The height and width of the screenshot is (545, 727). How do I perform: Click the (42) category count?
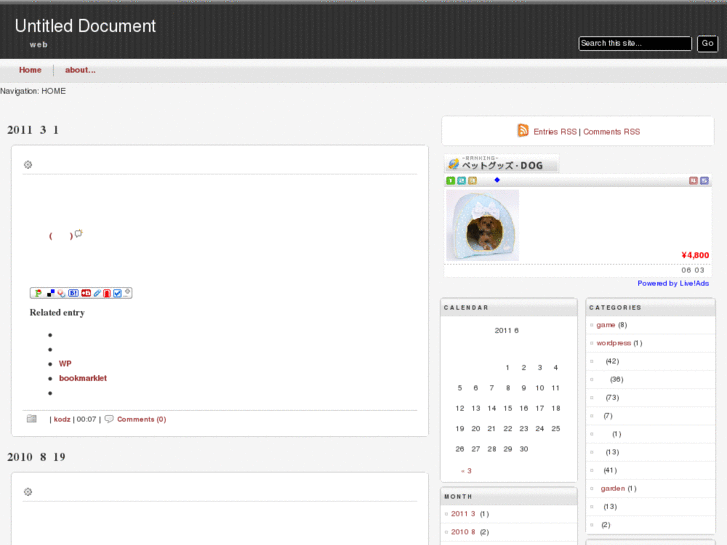click(x=612, y=361)
